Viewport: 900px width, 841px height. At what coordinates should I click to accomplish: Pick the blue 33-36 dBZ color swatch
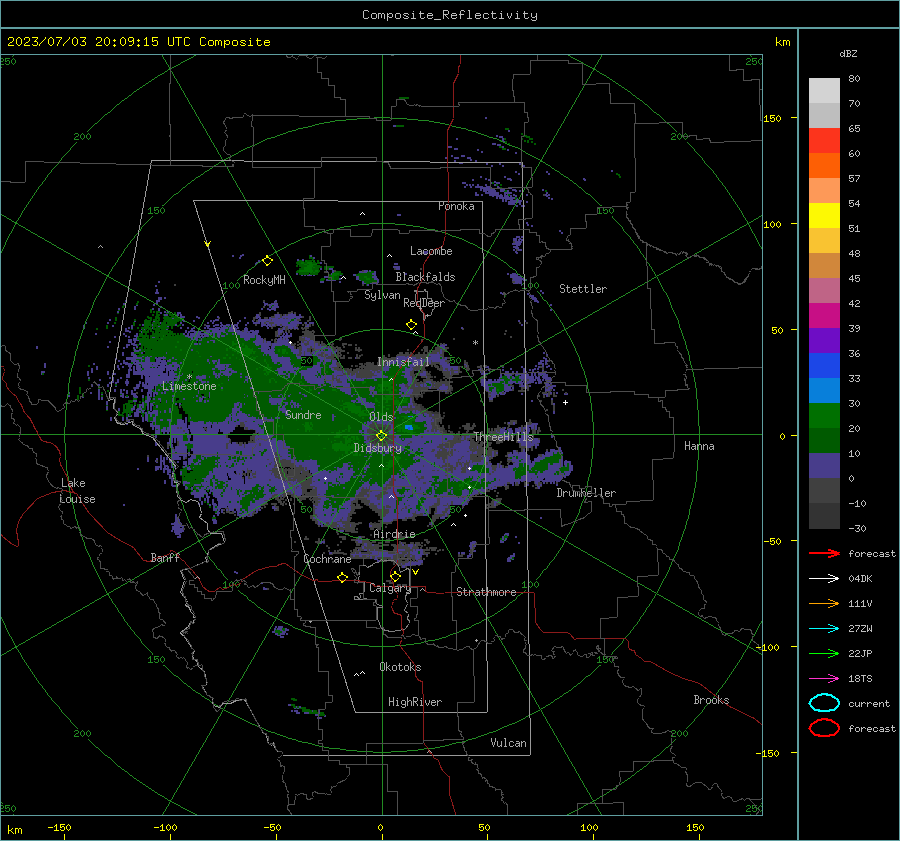pos(824,366)
